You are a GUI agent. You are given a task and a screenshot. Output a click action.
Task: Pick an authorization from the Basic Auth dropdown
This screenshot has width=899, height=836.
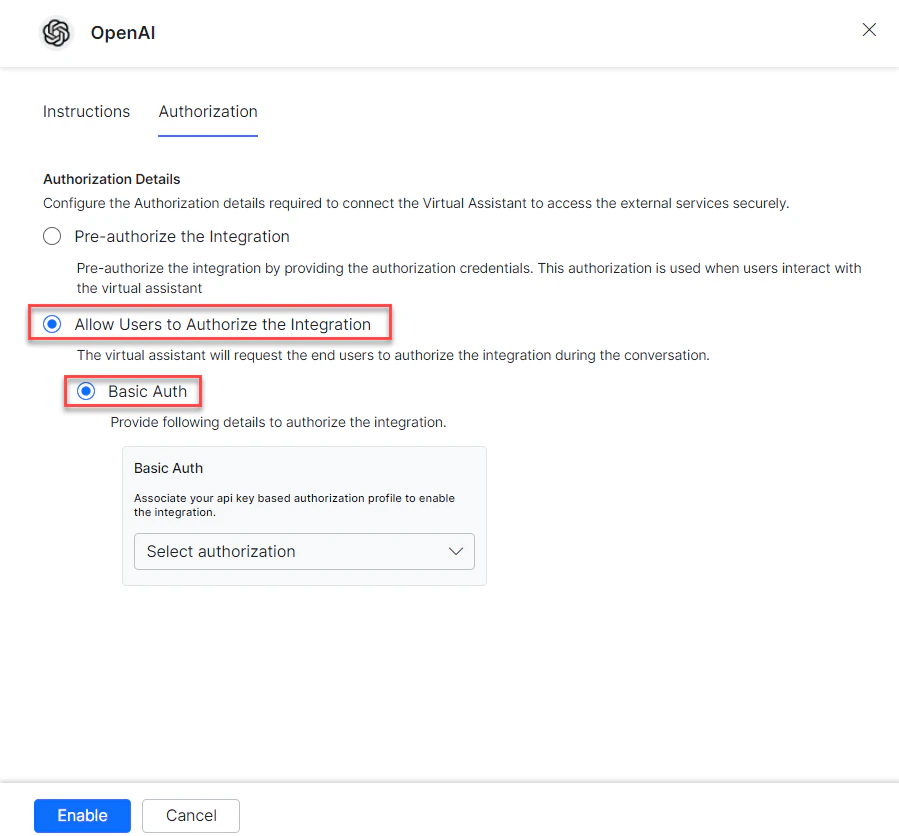(x=304, y=551)
